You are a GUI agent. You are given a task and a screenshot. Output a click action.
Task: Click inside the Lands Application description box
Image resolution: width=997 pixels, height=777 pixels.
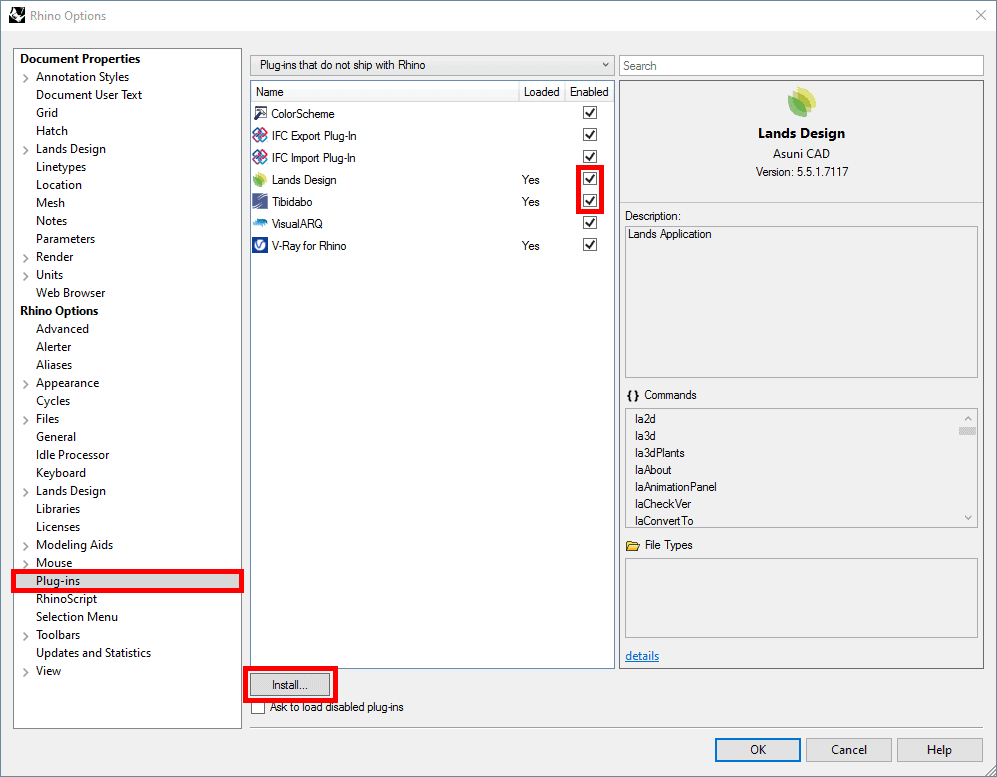click(x=801, y=302)
